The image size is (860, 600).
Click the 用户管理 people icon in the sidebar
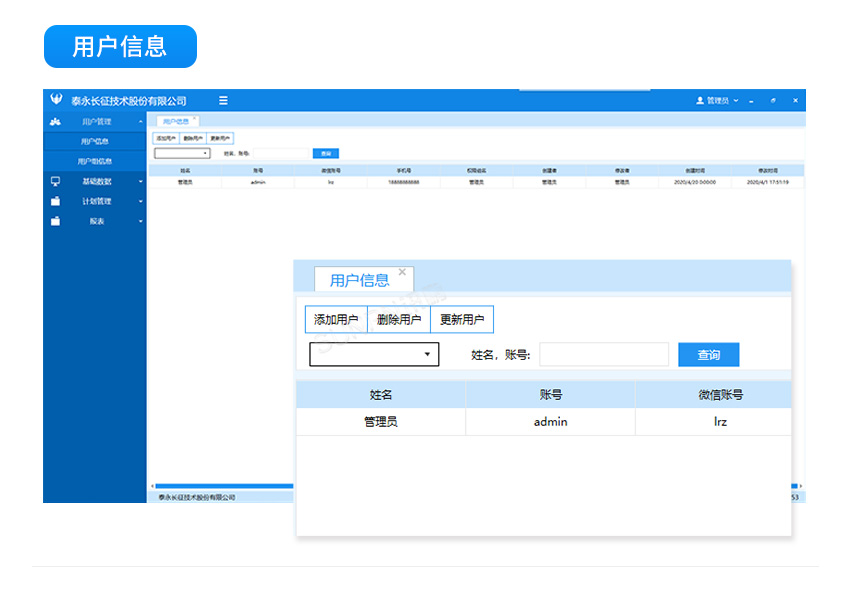[x=56, y=122]
